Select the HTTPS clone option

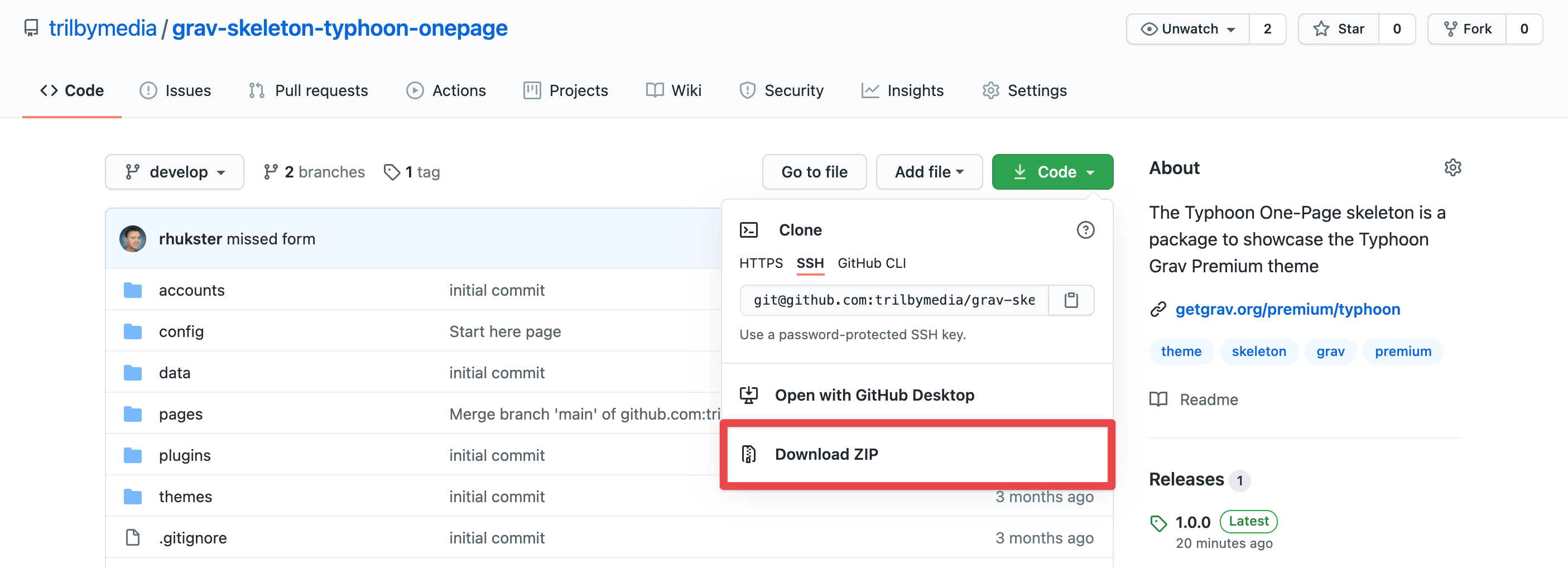pyautogui.click(x=761, y=263)
